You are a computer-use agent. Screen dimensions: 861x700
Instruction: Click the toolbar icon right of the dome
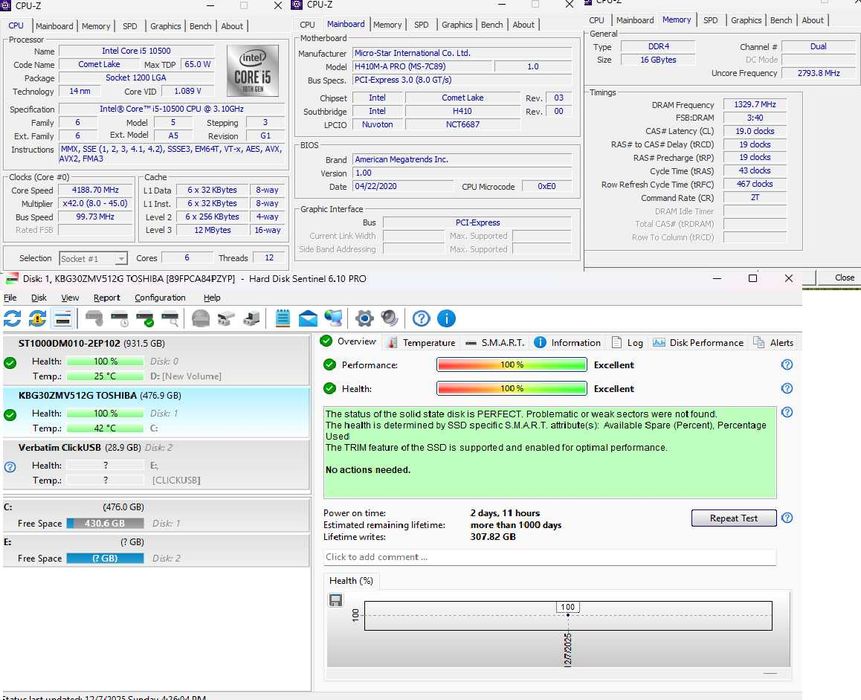226,318
